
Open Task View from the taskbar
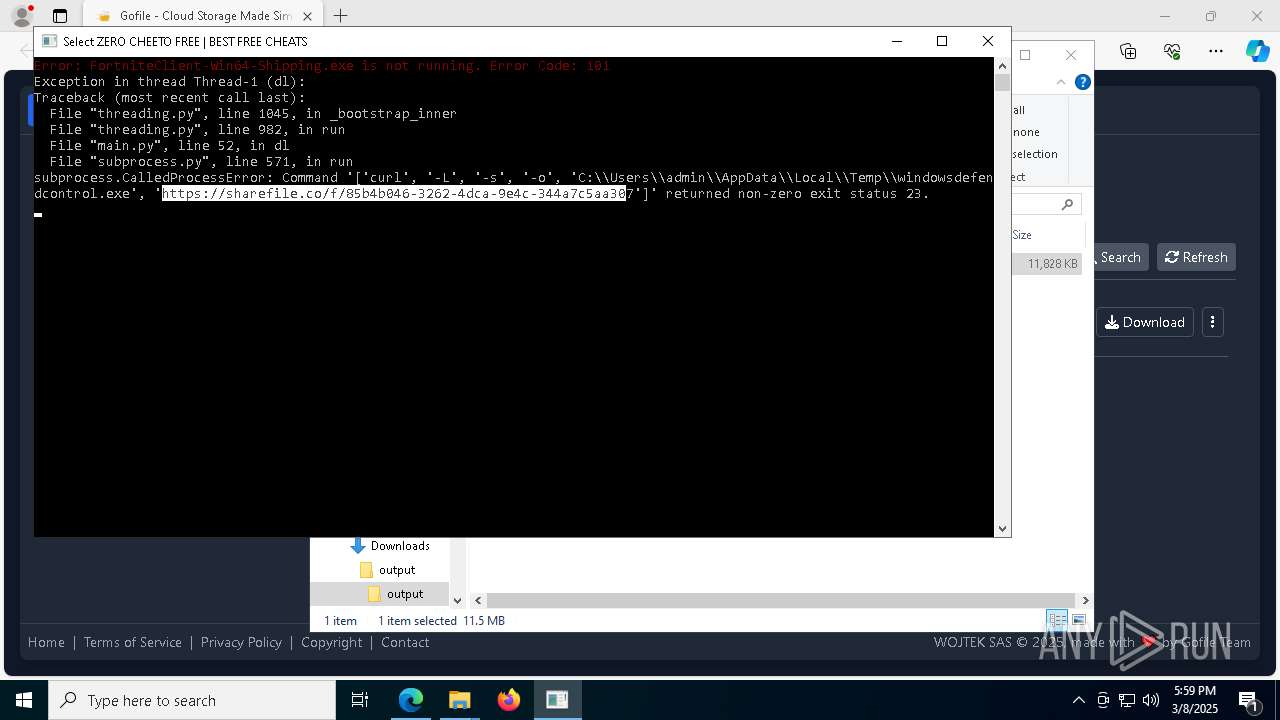(x=360, y=700)
